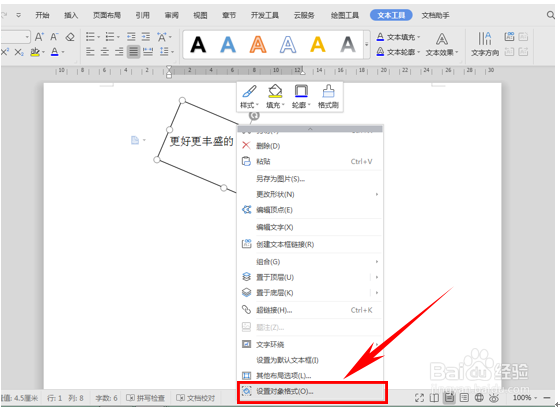The width and height of the screenshot is (560, 409).
Task: Open the 文本填充 text fill dropdown
Action: point(399,37)
